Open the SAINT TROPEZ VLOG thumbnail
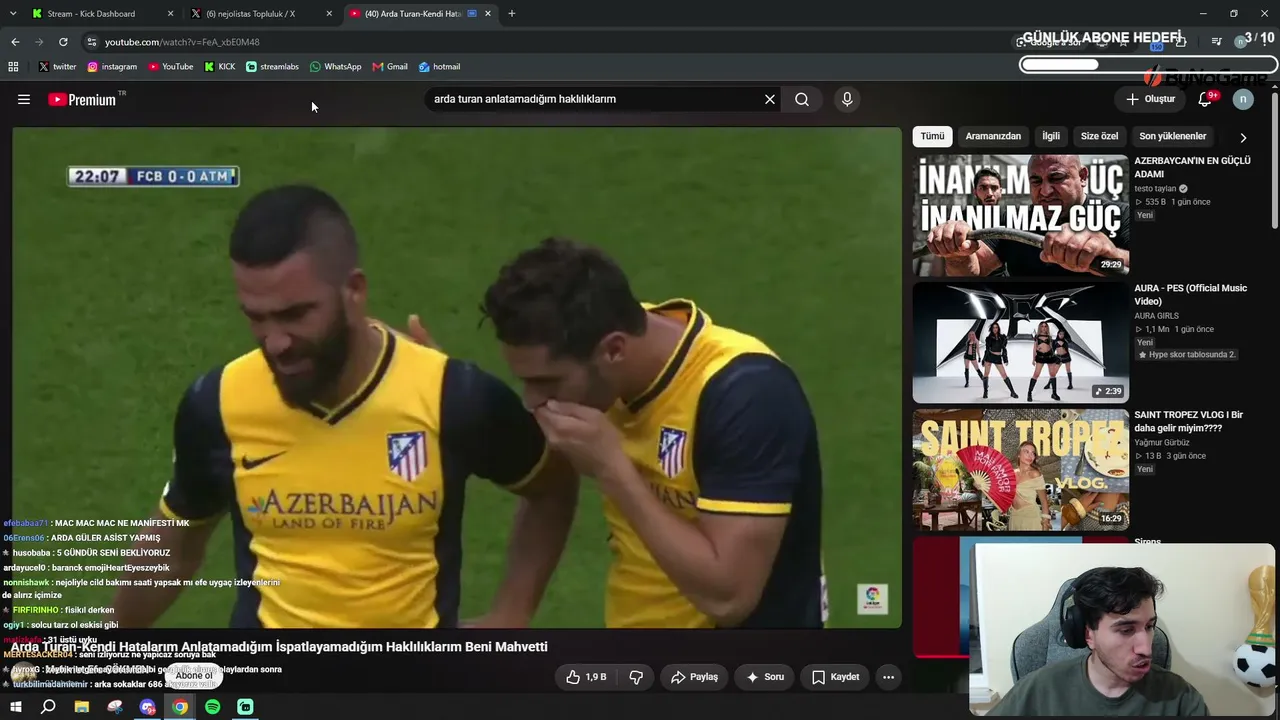The image size is (1280, 720). click(1020, 469)
